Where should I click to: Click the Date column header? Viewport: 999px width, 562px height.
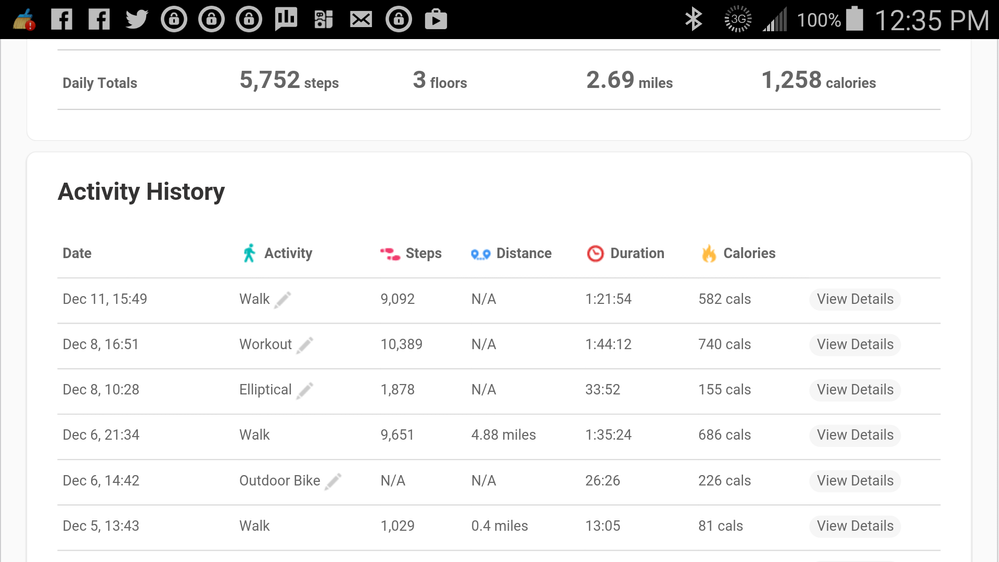point(77,253)
